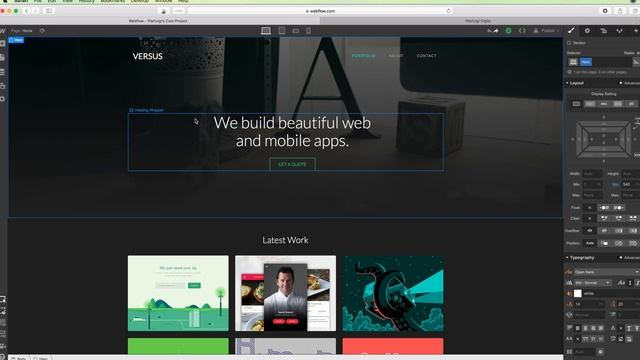Set Clear to none (X)
This screenshot has height=360, width=640.
(589, 218)
